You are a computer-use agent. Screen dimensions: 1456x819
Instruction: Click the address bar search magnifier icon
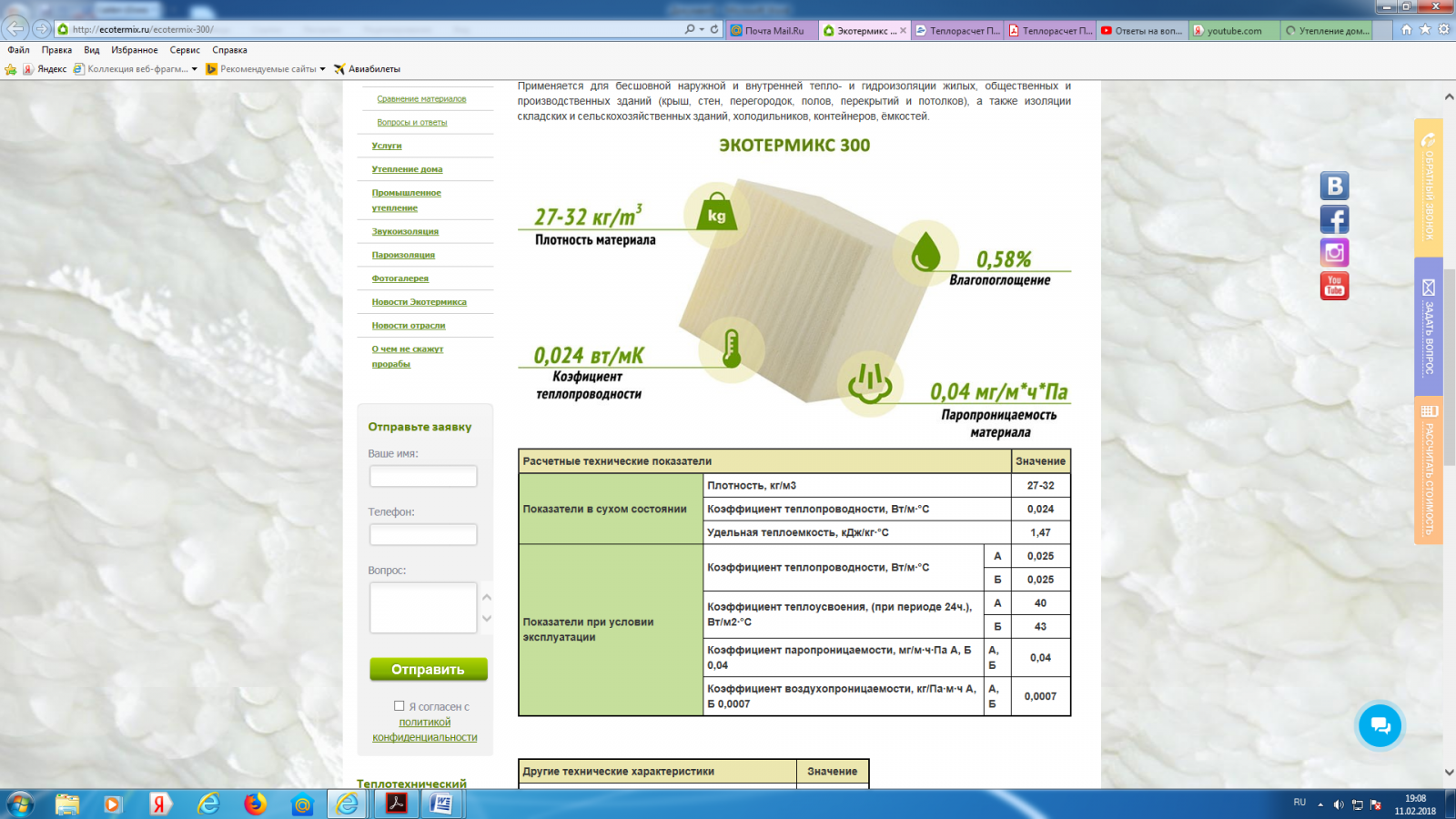(x=690, y=29)
